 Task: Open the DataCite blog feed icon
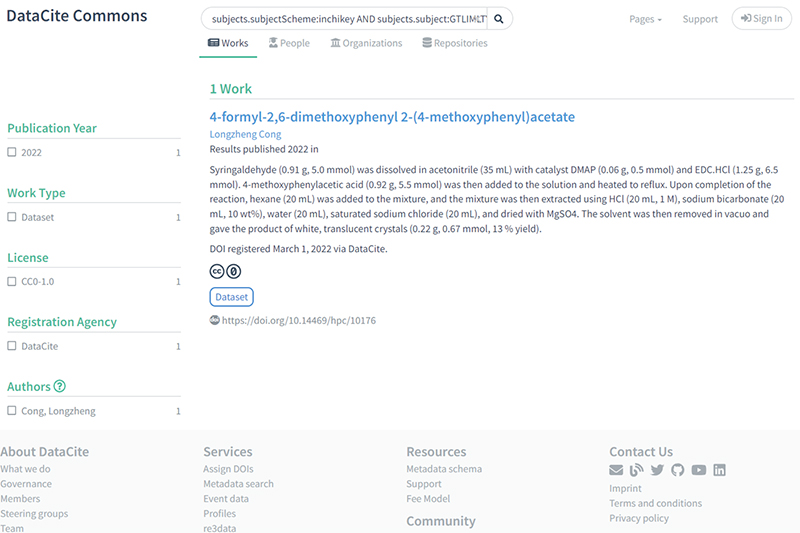[636, 471]
